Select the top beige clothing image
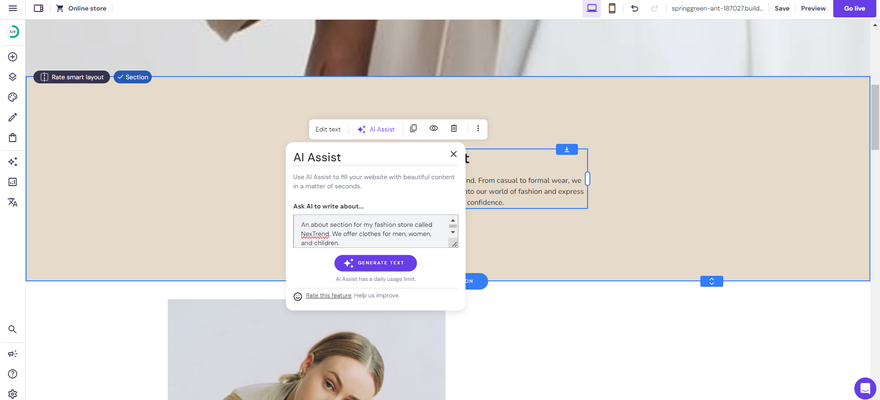Image resolution: width=880 pixels, height=400 pixels. (x=448, y=48)
